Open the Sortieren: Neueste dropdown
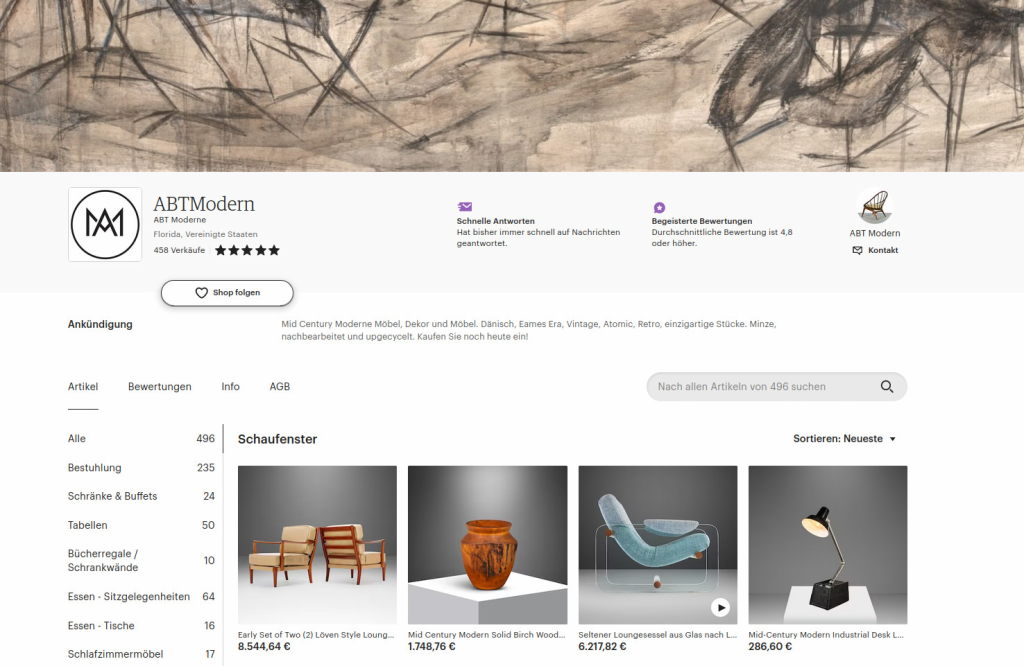 844,439
